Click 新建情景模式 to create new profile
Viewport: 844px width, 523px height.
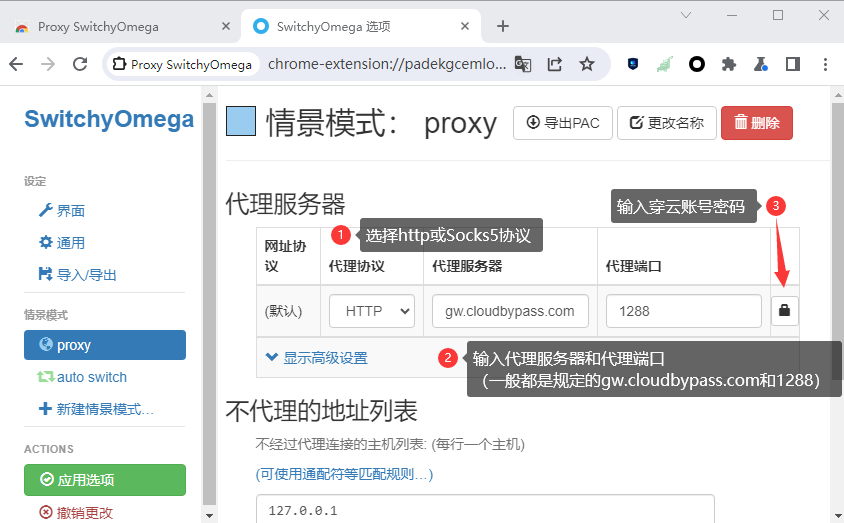pyautogui.click(x=96, y=409)
